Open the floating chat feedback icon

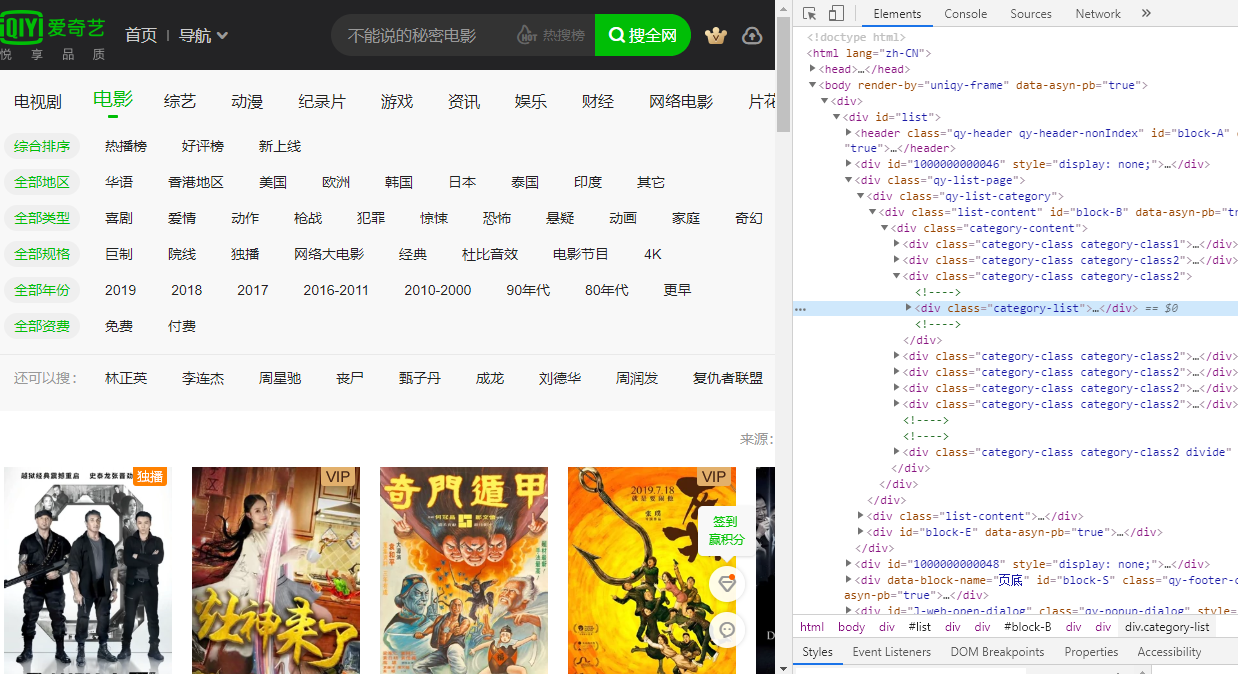pyautogui.click(x=728, y=630)
